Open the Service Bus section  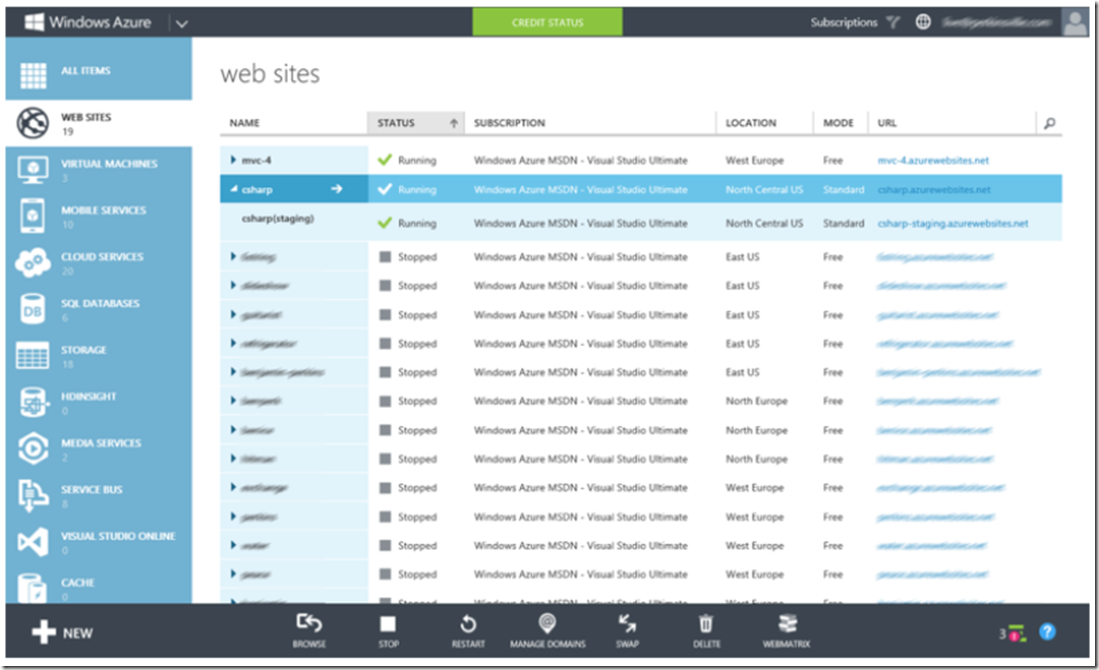[x=98, y=495]
